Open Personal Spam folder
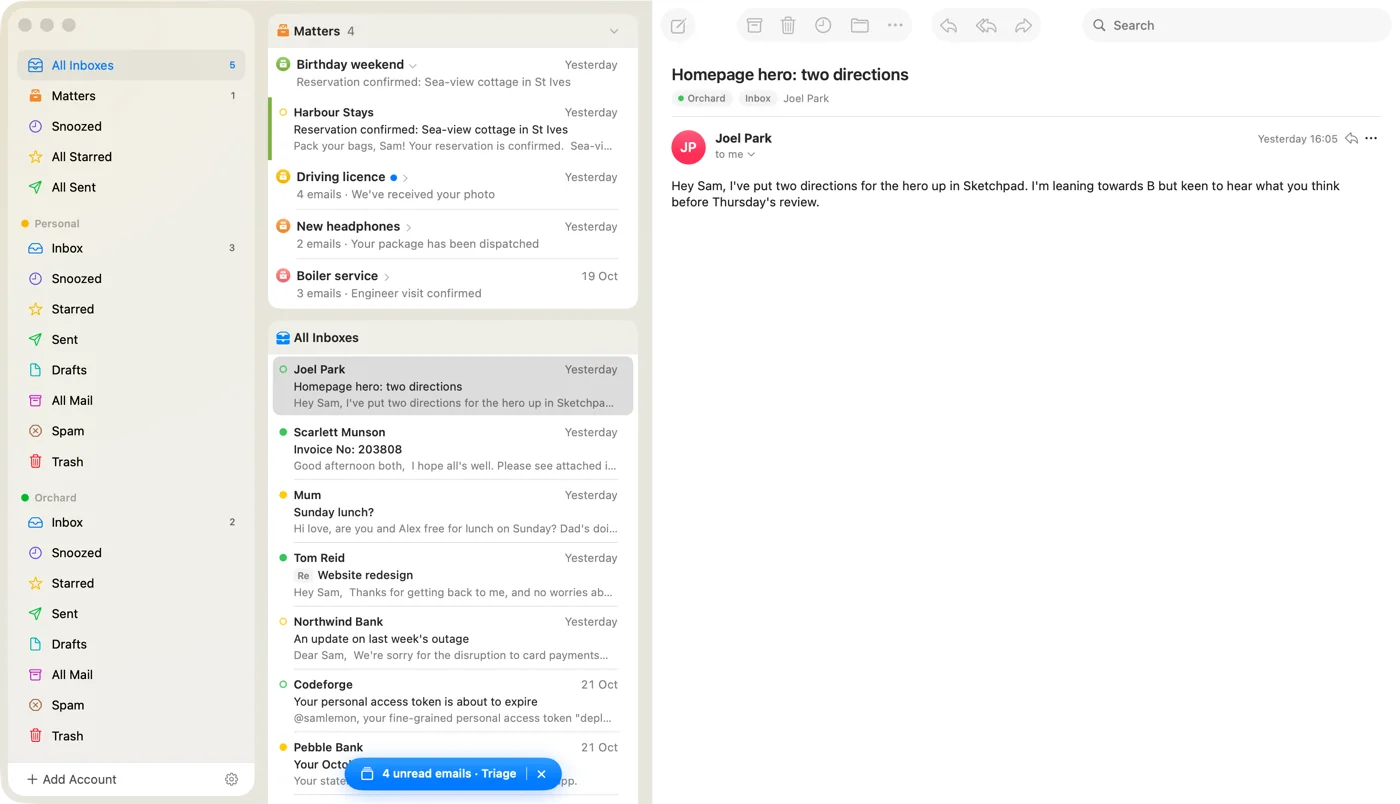This screenshot has width=1400, height=804. tap(131, 431)
